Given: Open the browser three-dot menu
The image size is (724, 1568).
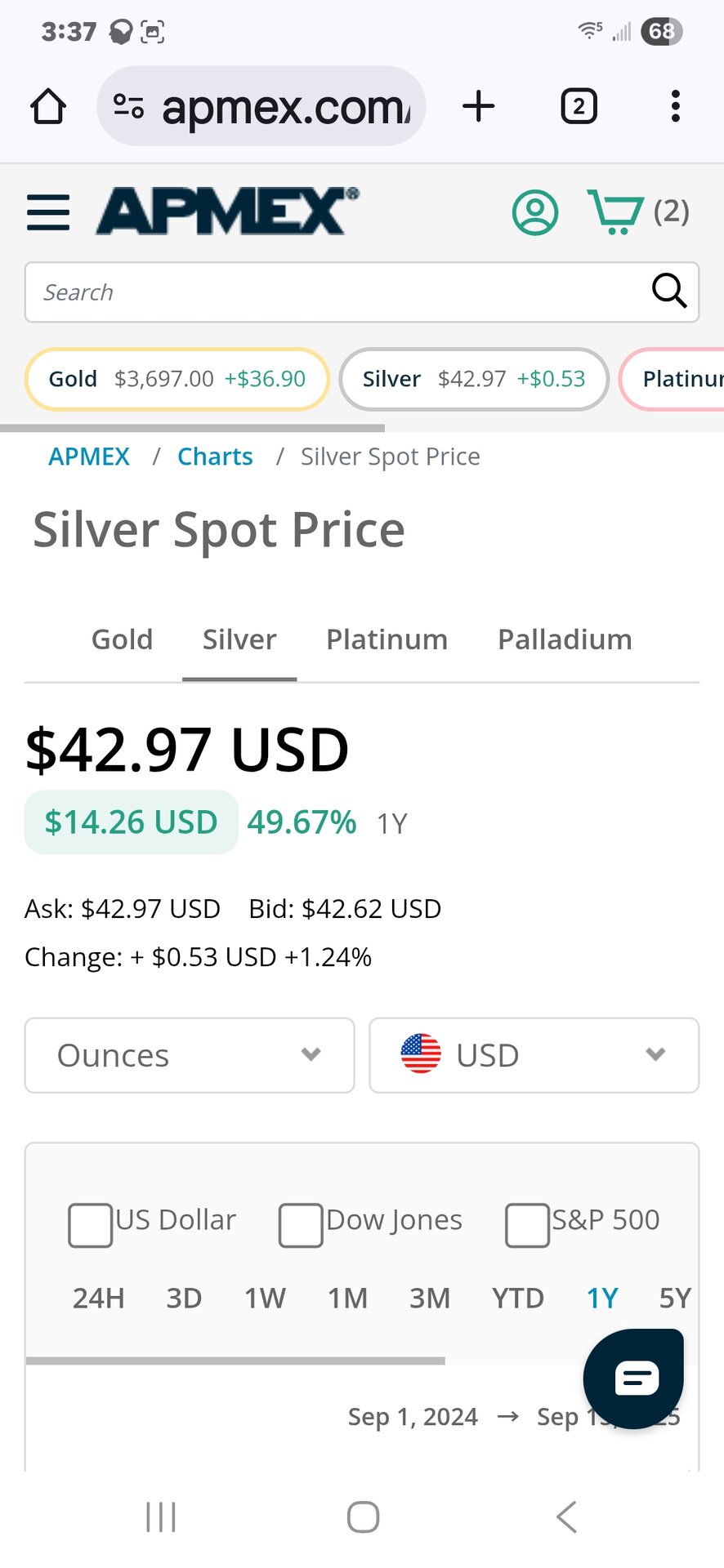Looking at the screenshot, I should pos(675,106).
